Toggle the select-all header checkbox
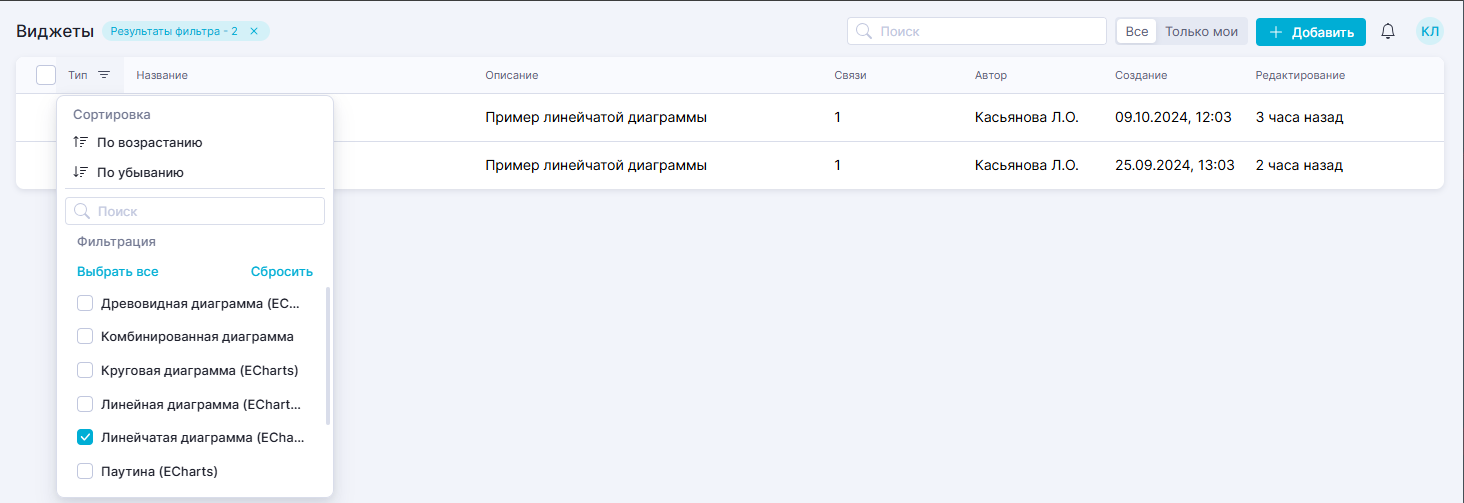 (46, 75)
